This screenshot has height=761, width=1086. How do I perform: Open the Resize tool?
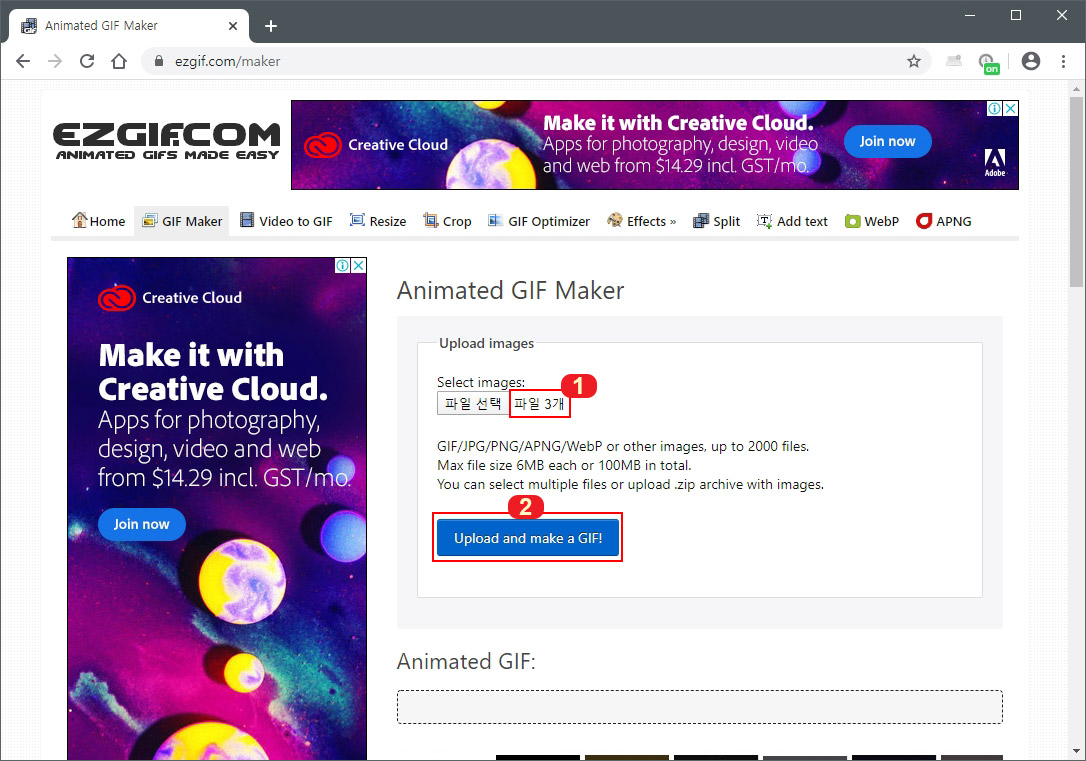pyautogui.click(x=378, y=221)
